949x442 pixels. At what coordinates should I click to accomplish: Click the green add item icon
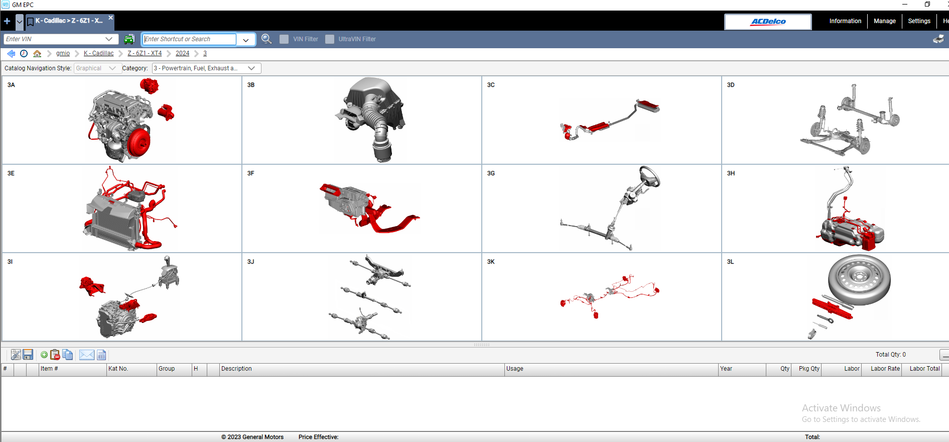(x=44, y=355)
